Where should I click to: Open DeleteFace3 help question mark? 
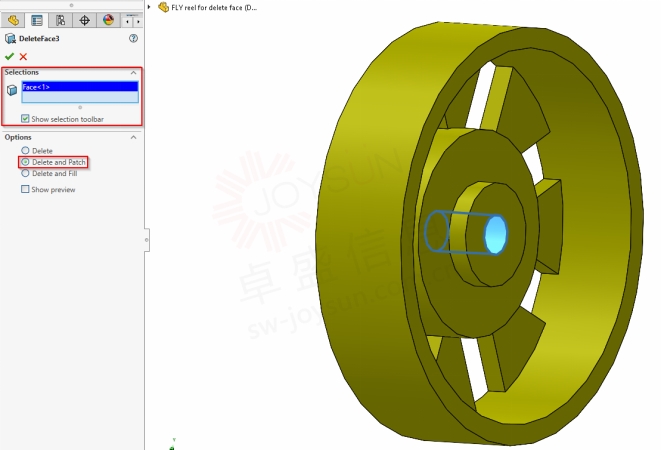[x=133, y=39]
